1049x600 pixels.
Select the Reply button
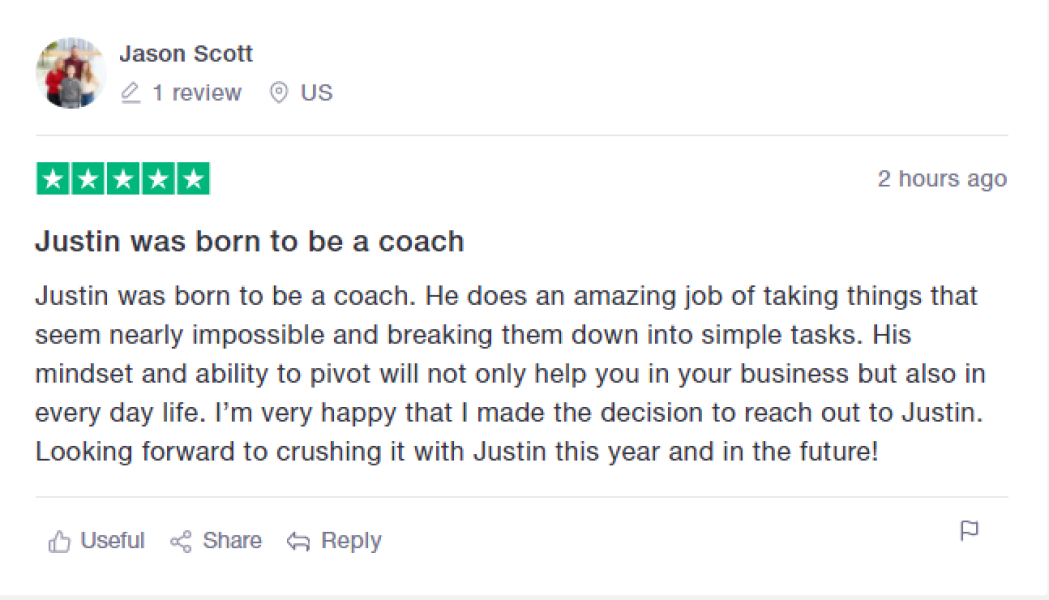[x=334, y=541]
